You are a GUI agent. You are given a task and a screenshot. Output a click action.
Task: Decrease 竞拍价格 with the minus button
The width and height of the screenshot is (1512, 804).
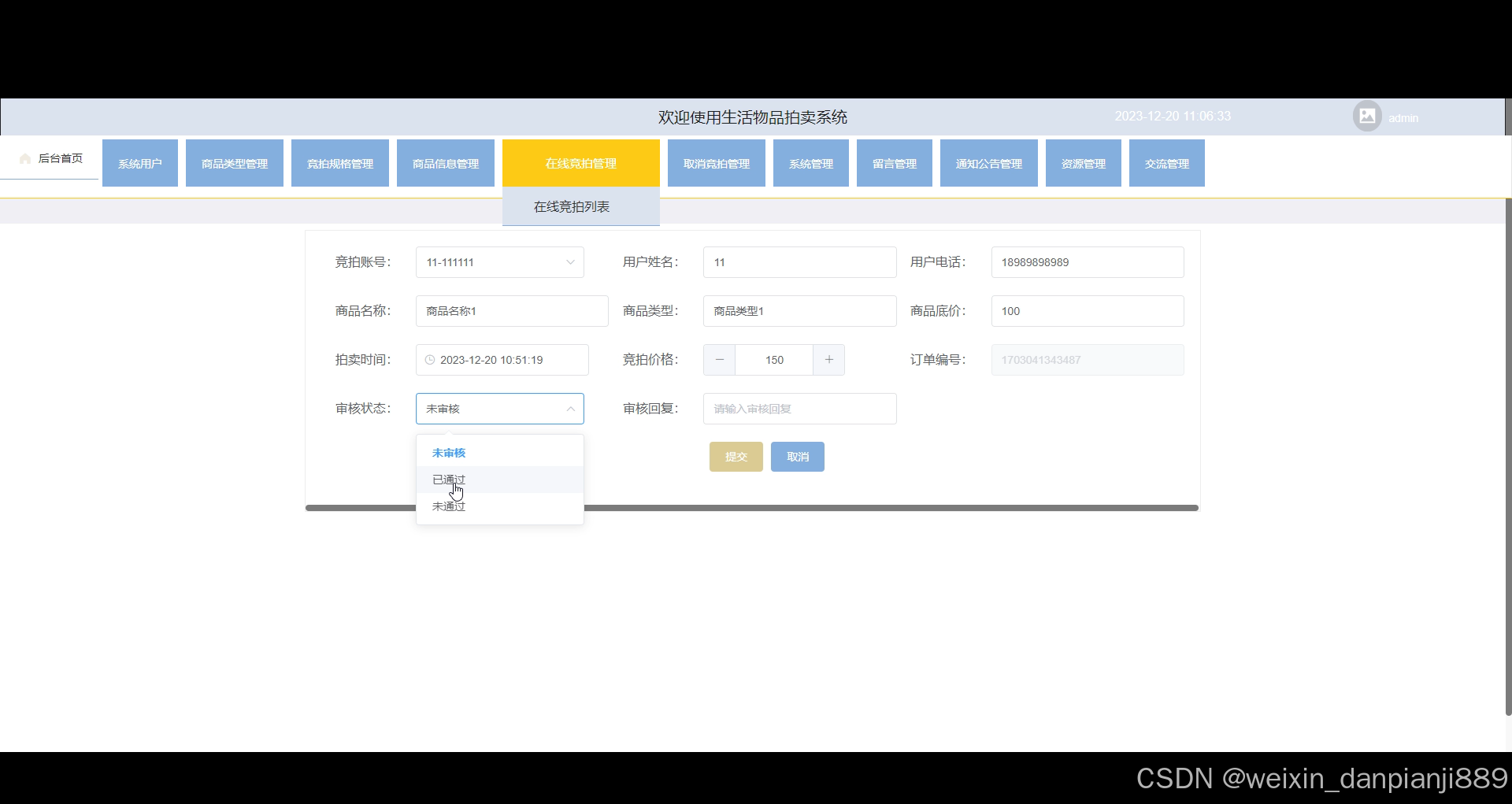tap(719, 360)
